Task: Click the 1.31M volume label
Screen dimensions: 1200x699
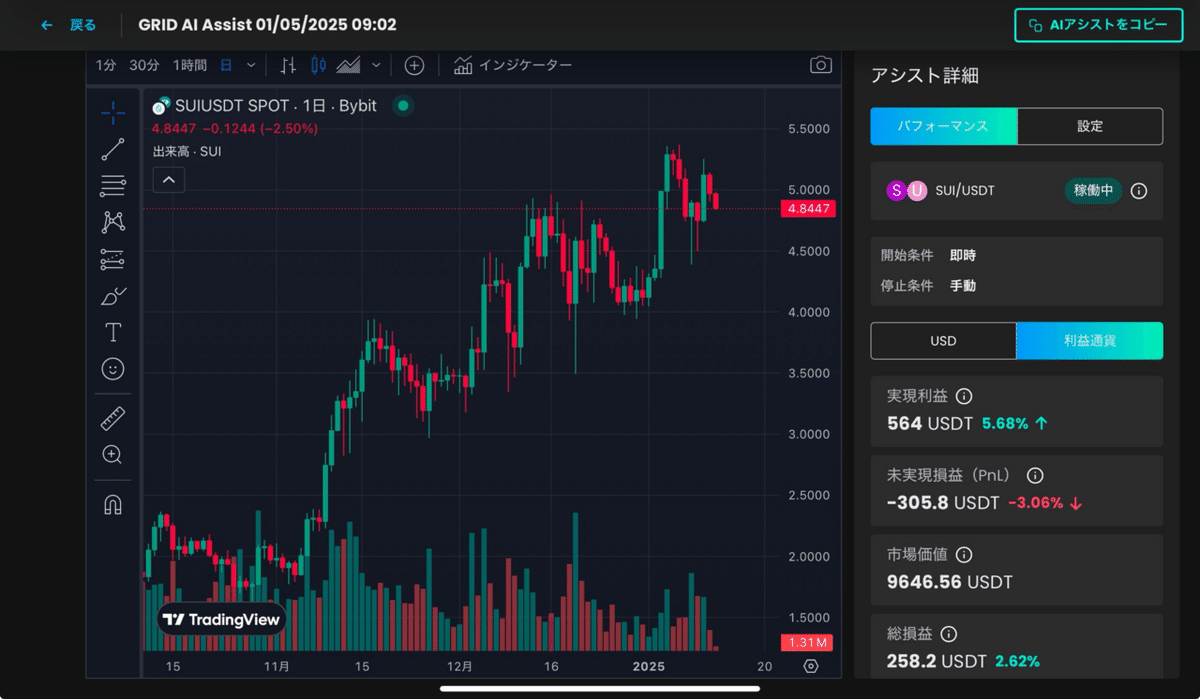Action: pyautogui.click(x=806, y=642)
